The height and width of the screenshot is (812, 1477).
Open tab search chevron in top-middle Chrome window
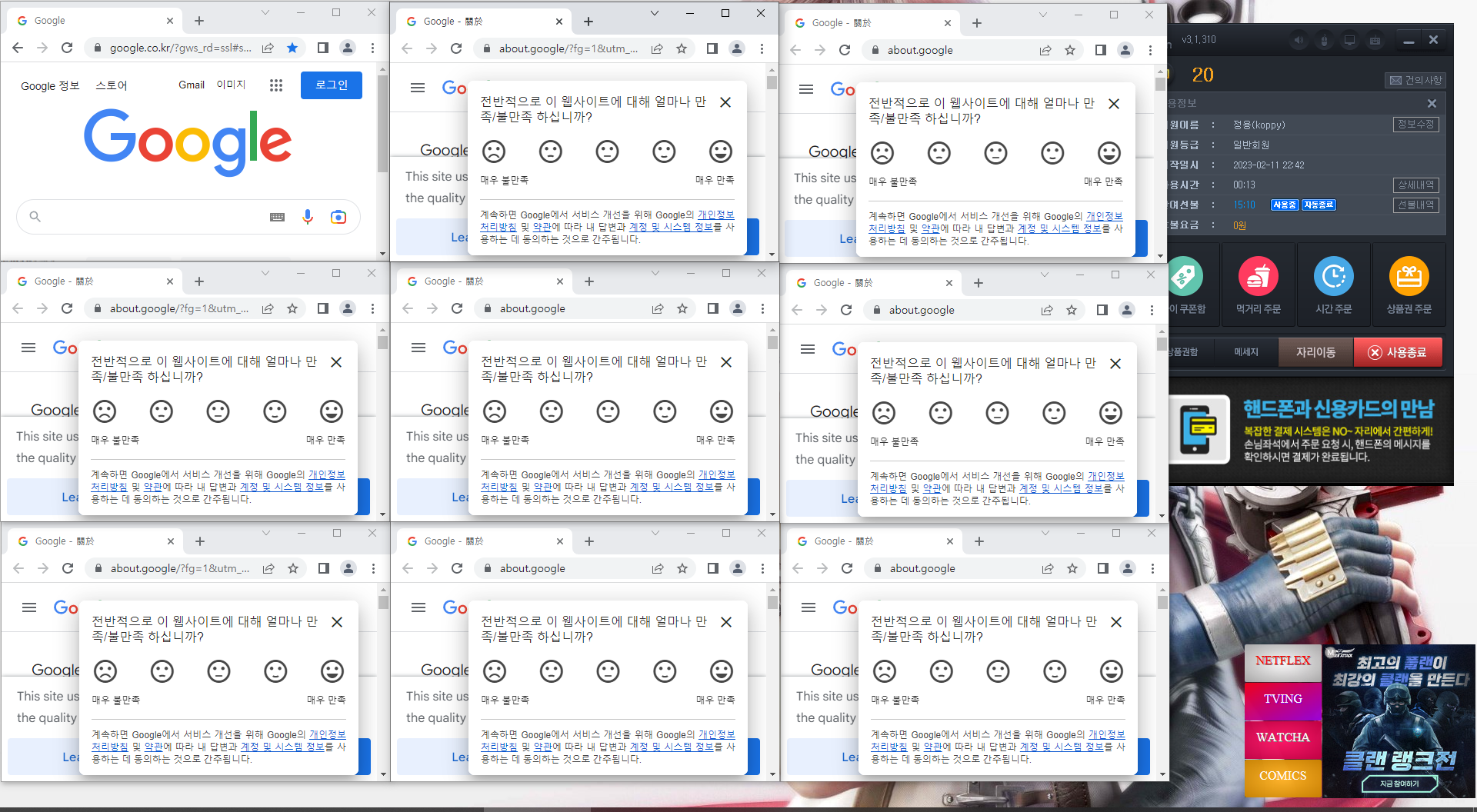pyautogui.click(x=655, y=13)
